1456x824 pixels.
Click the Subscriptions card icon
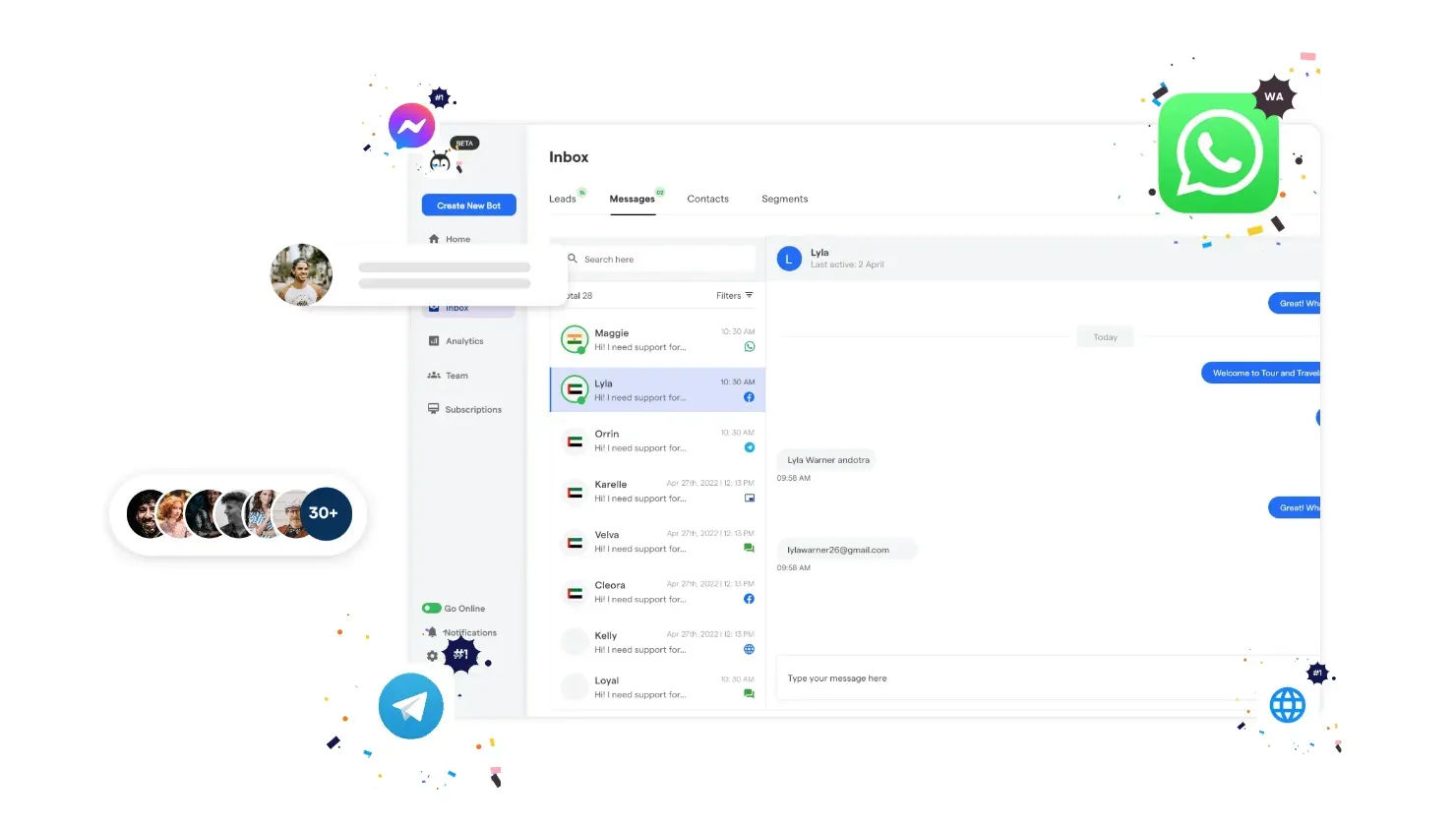pyautogui.click(x=433, y=409)
